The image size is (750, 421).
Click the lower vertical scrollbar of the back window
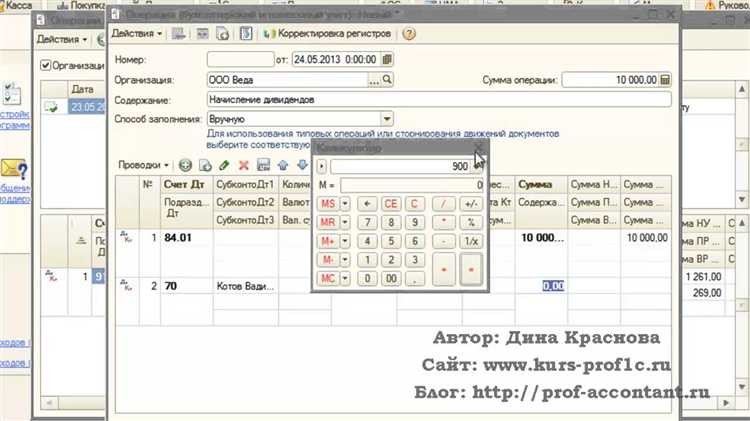[x=741, y=305]
